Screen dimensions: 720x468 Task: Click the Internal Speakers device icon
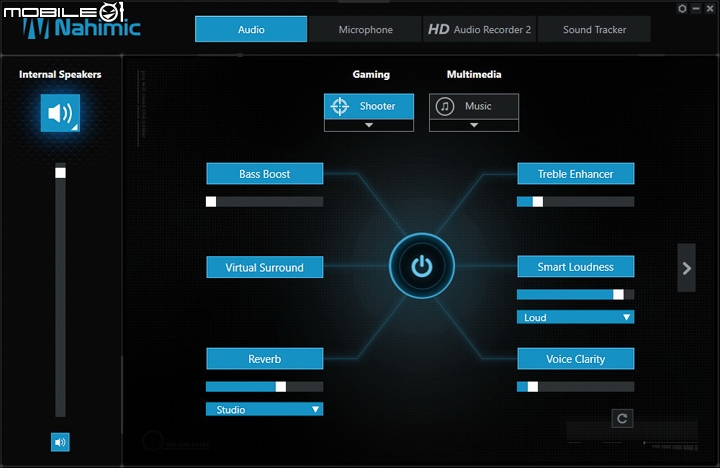60,113
